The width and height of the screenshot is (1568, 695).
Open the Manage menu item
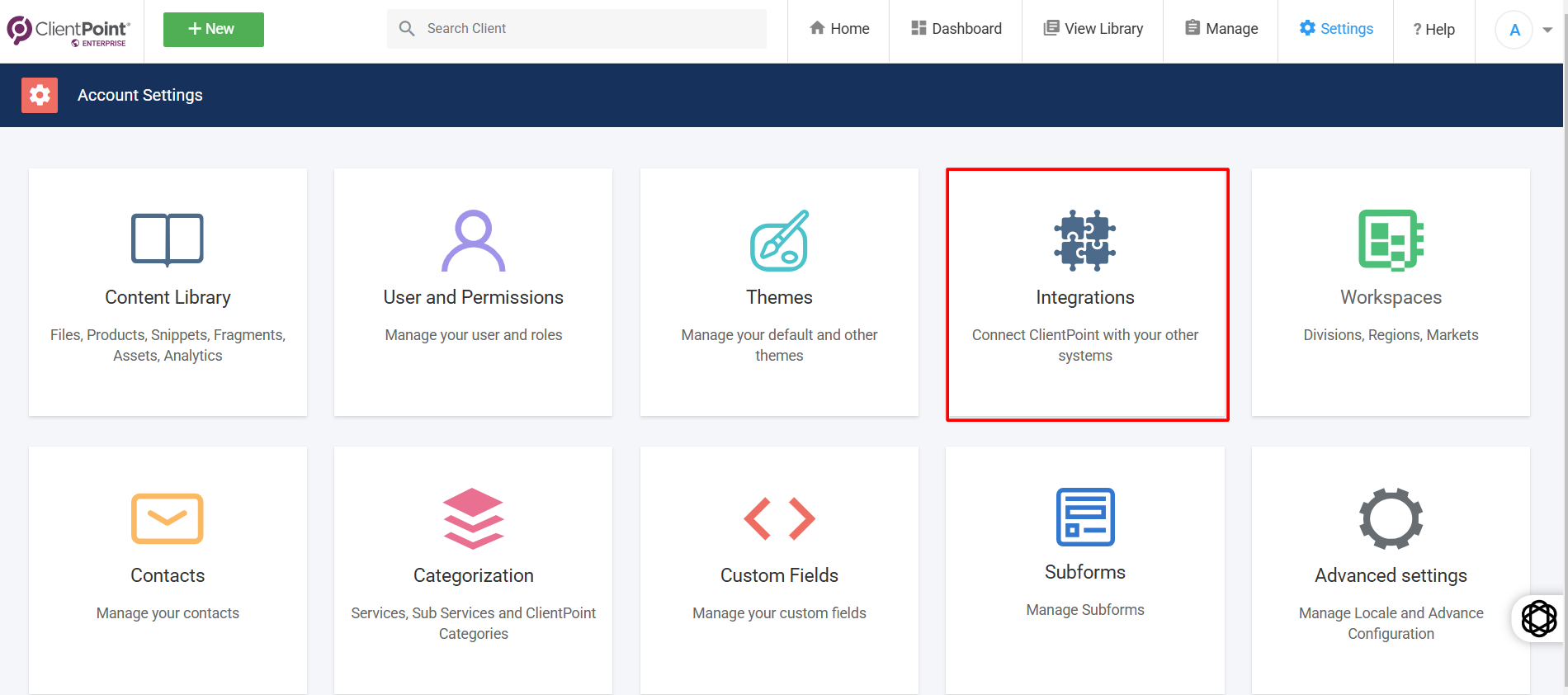[1221, 29]
